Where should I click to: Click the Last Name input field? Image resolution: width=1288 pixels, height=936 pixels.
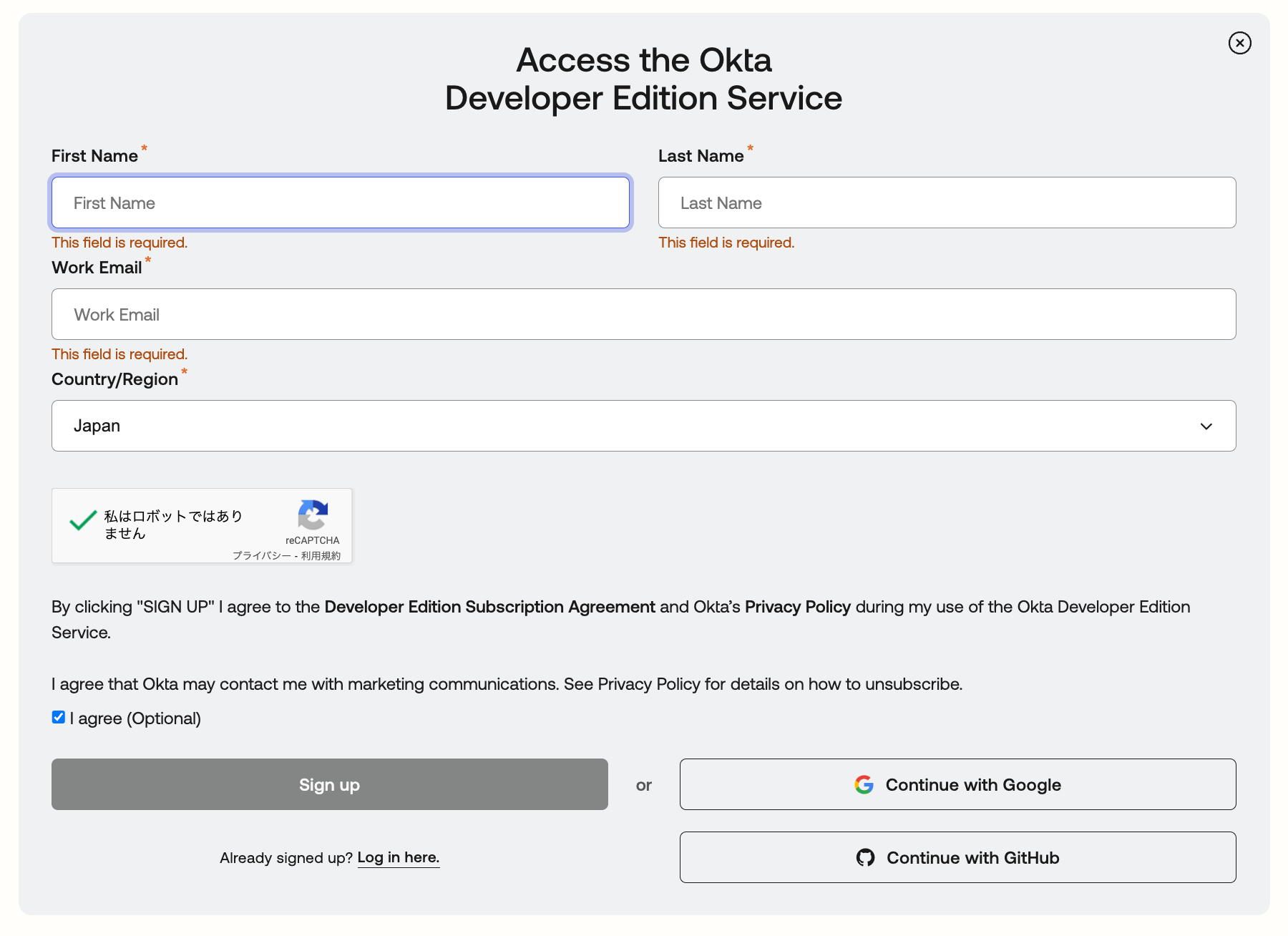946,203
